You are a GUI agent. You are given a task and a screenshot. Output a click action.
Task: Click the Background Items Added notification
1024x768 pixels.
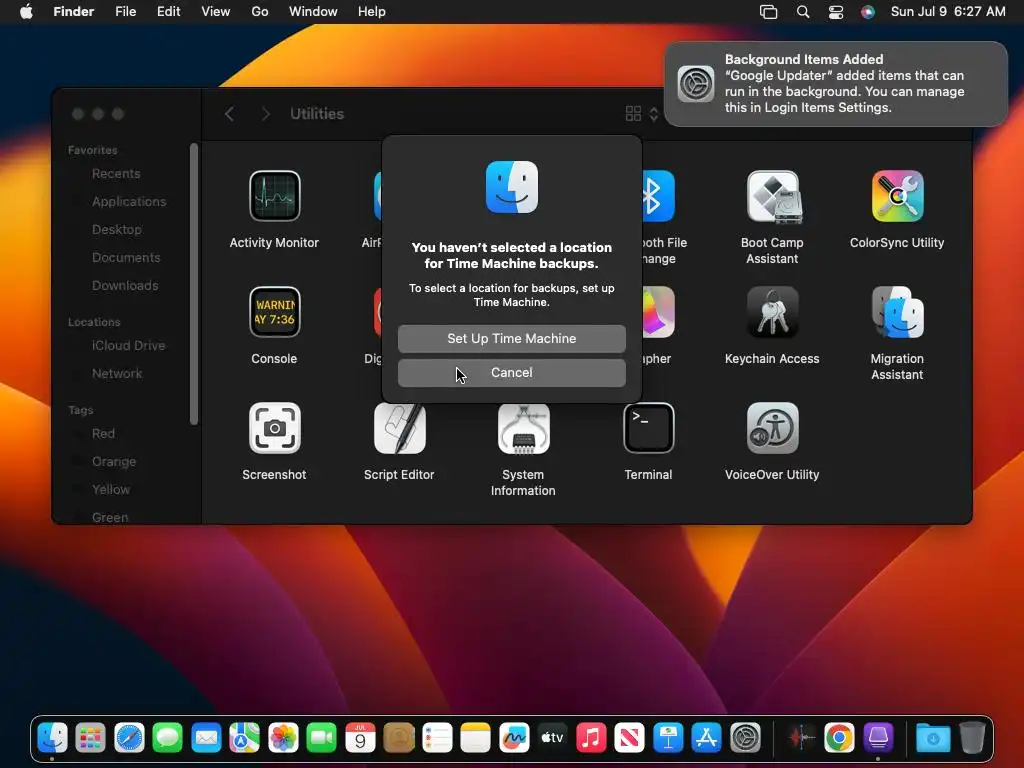836,84
